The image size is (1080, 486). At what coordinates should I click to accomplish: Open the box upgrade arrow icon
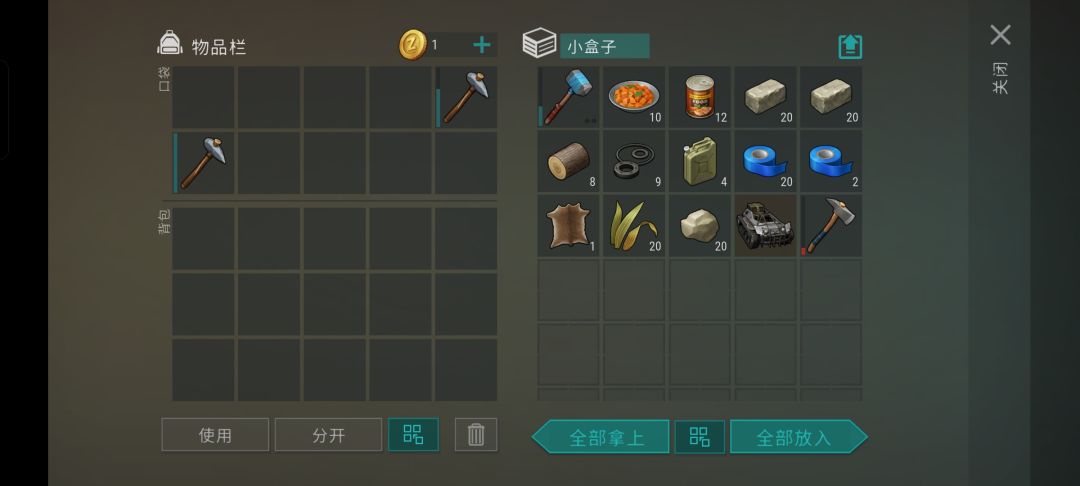pos(850,47)
